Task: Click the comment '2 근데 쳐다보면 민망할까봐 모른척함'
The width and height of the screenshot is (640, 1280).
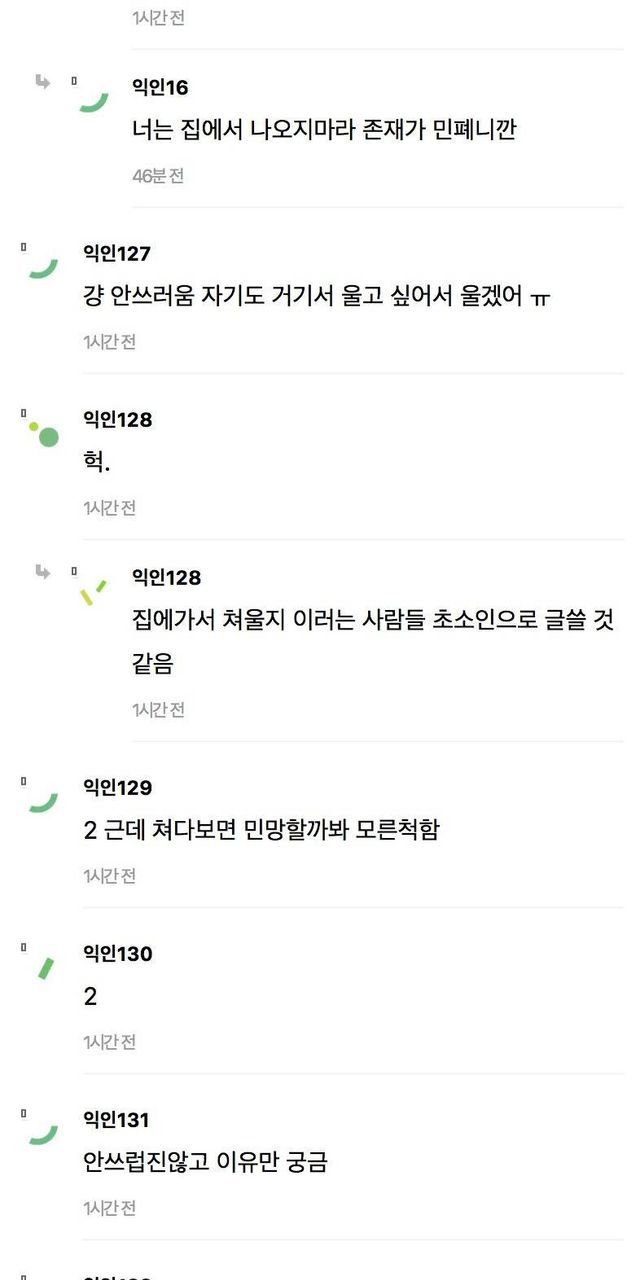Action: click(261, 831)
